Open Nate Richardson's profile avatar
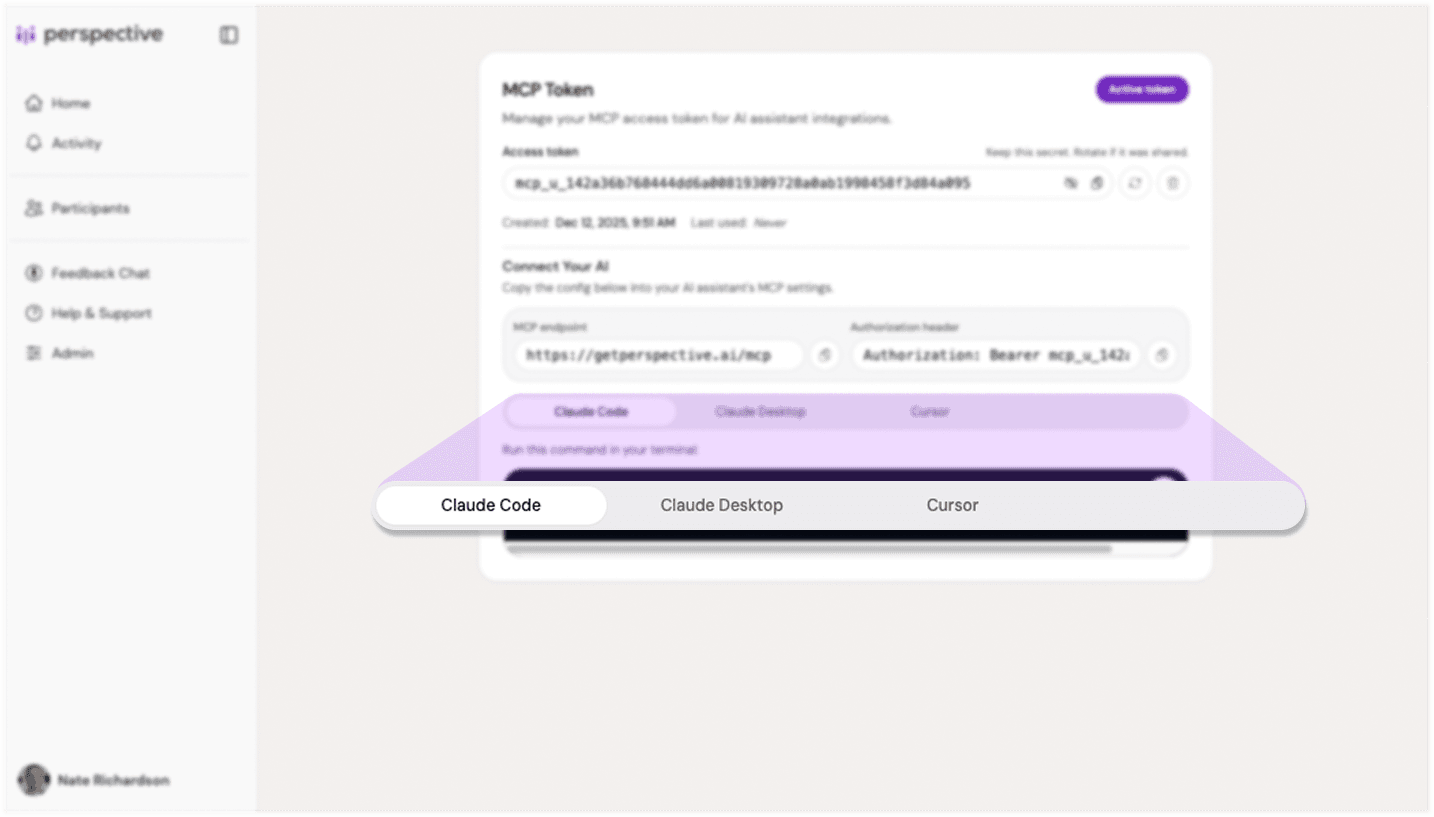 click(x=34, y=779)
